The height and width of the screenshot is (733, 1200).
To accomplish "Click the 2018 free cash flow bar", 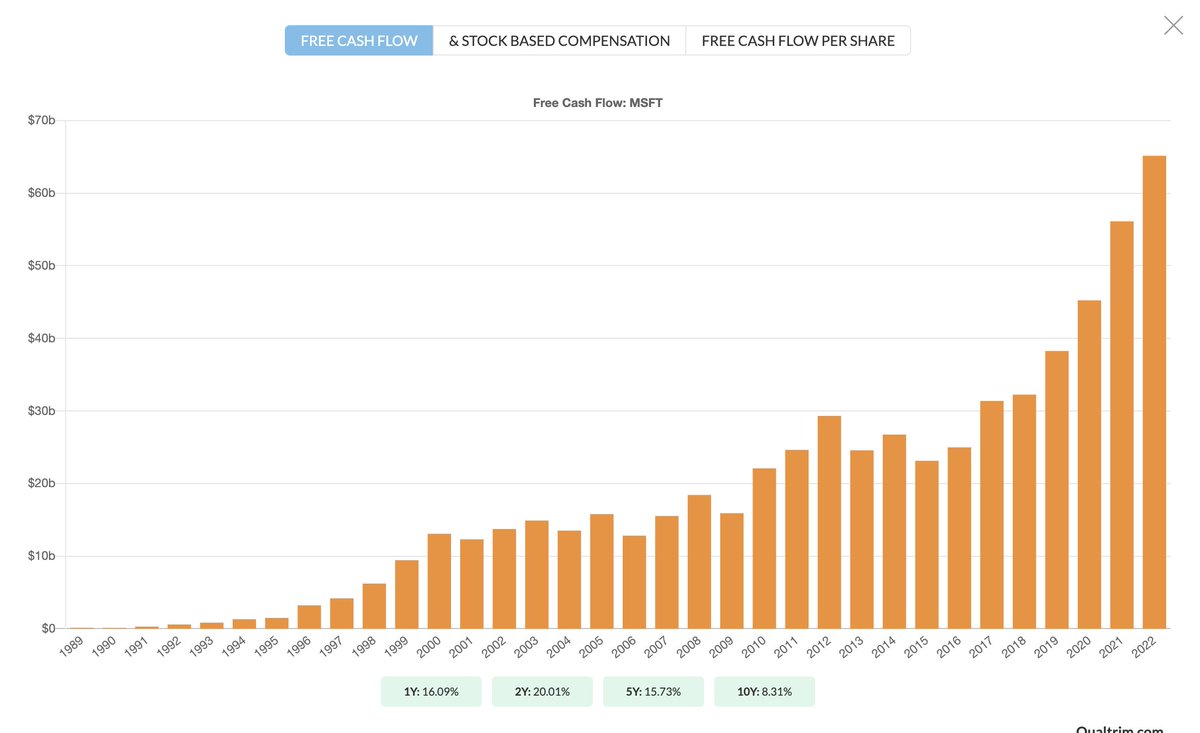I will (1024, 512).
